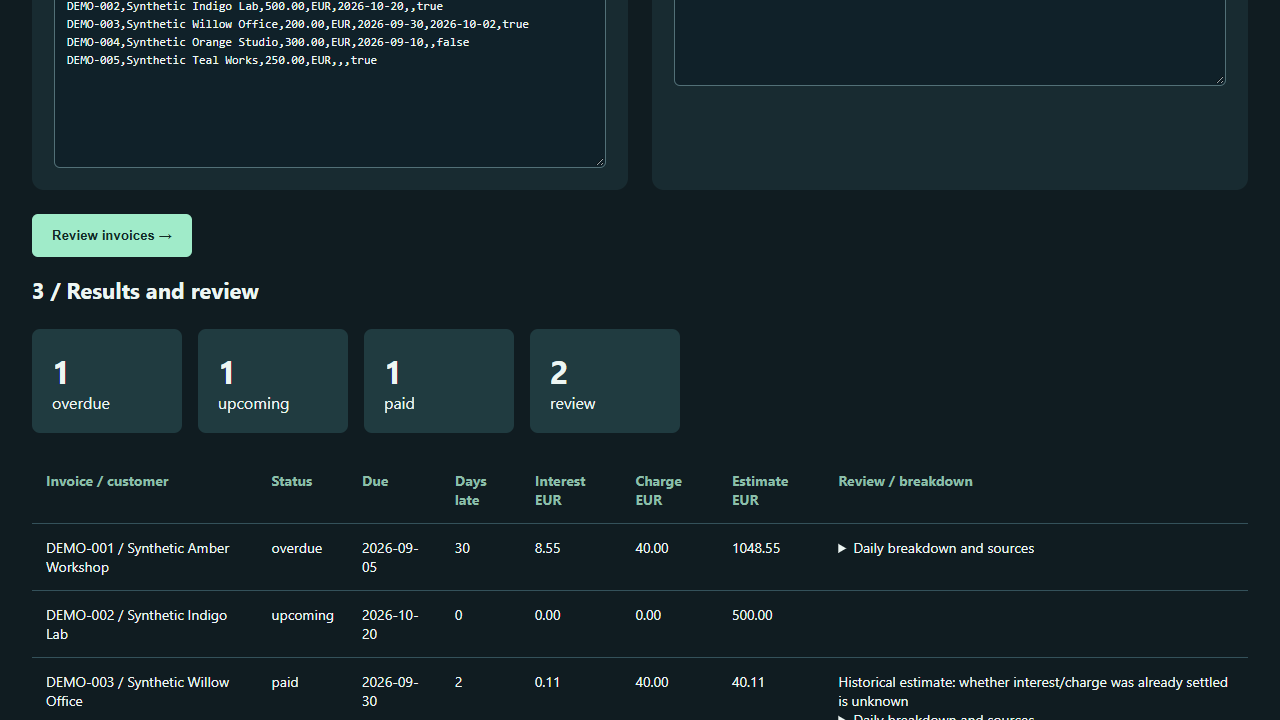Click due date "2026-09-30" in results table

point(390,691)
